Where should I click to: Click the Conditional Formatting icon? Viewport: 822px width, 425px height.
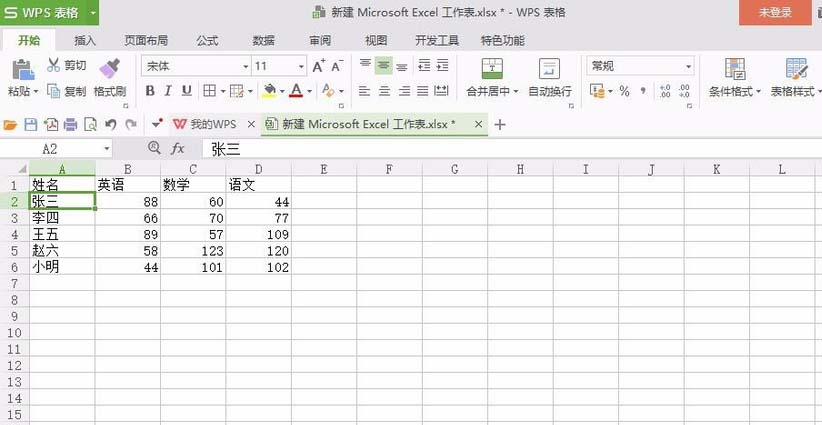pyautogui.click(x=735, y=69)
